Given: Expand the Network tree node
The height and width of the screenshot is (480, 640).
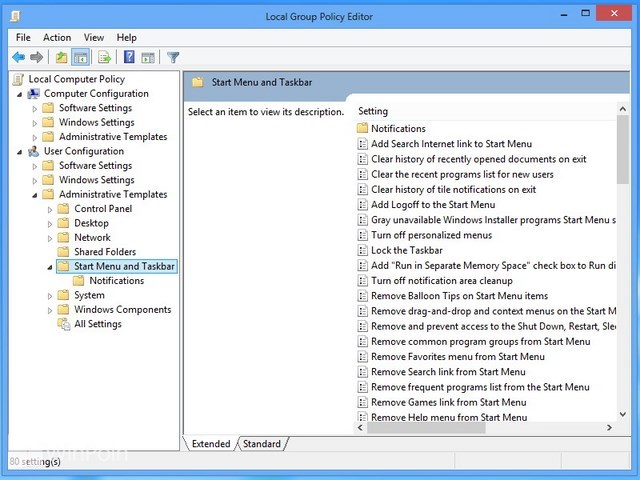Looking at the screenshot, I should point(50,238).
